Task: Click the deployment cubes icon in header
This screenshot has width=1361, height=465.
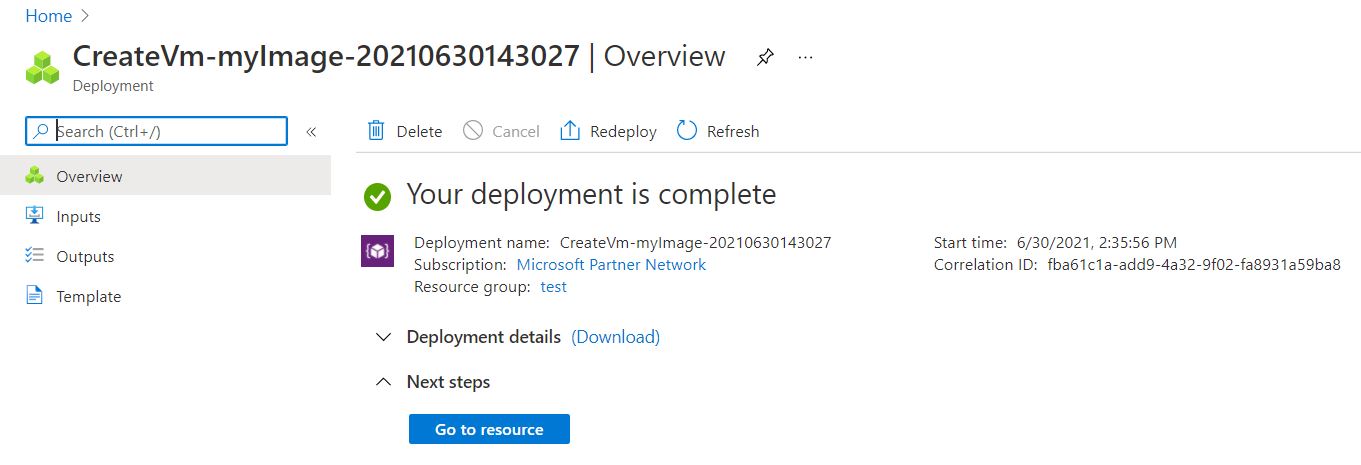Action: pyautogui.click(x=43, y=66)
